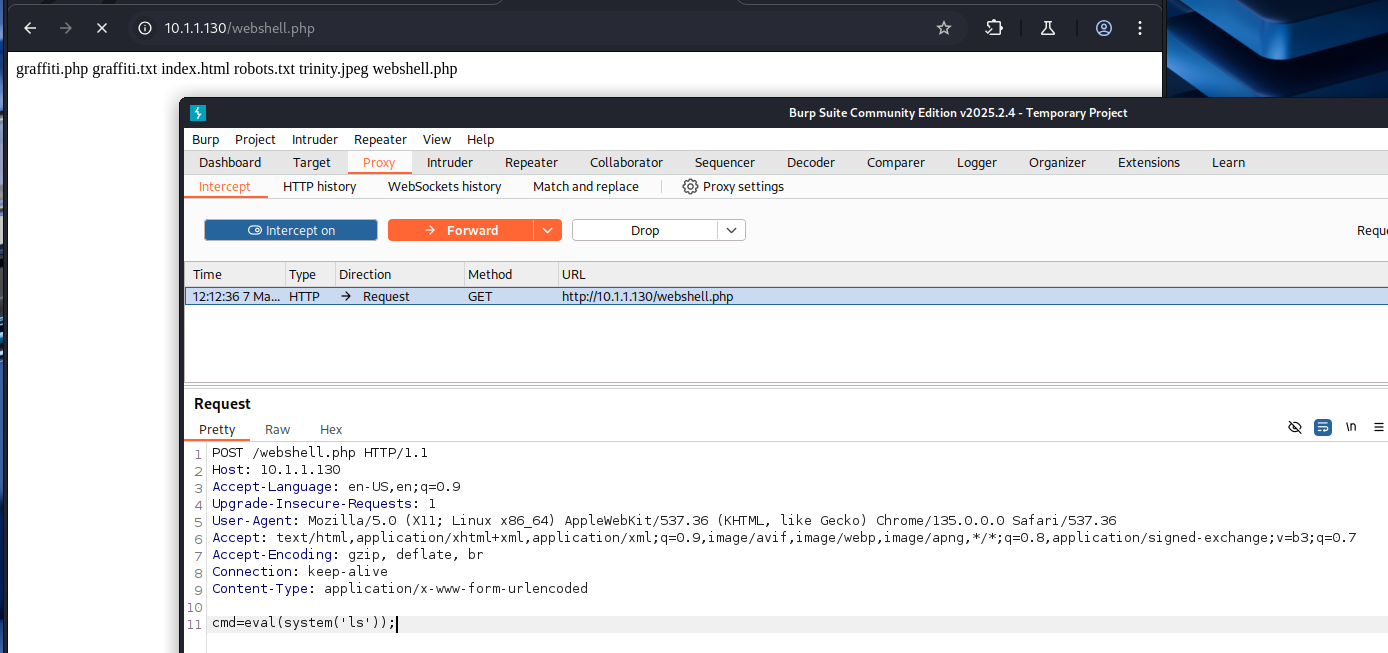Open browser extensions puzzle icon

point(994,28)
